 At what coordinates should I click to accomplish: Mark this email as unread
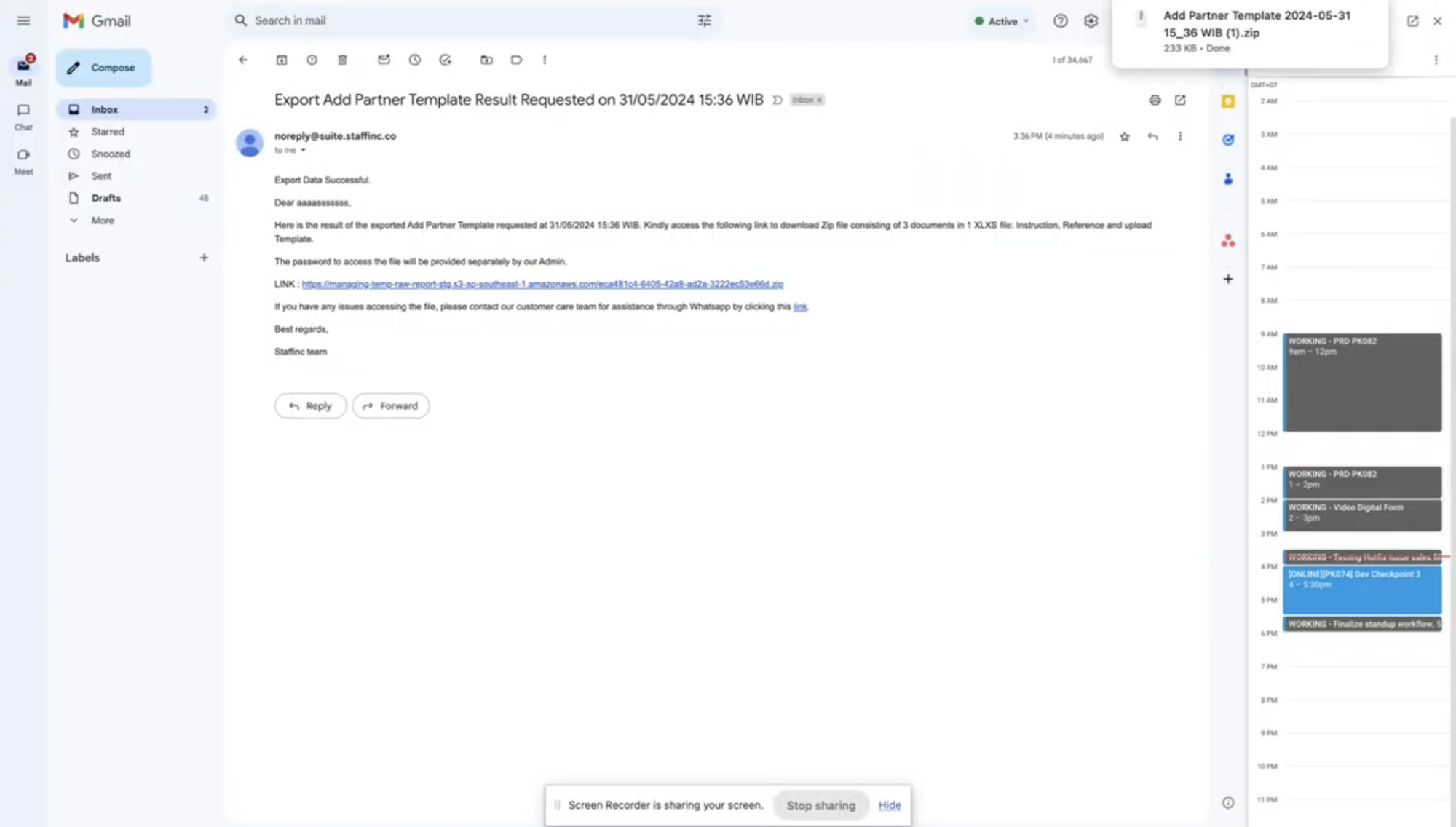(x=384, y=60)
